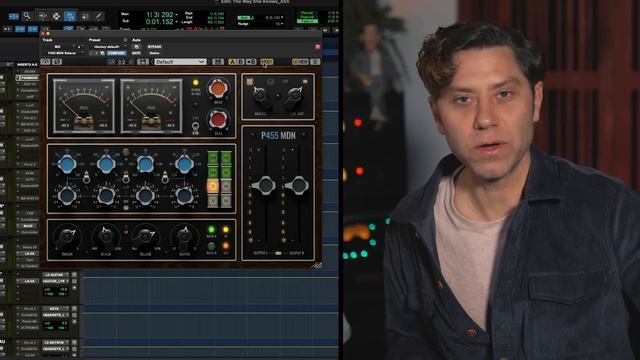Open the plugin name selector under Track
The height and width of the screenshot is (360, 640).
[62, 53]
